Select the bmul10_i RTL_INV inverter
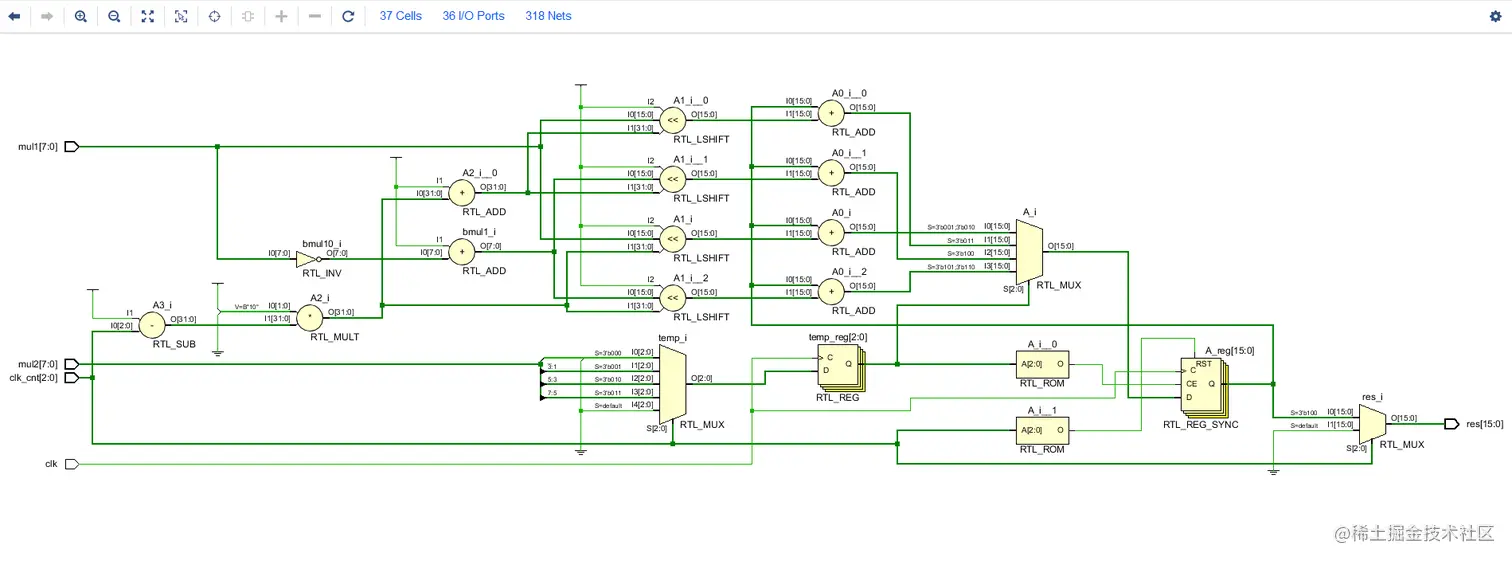Viewport: 1512px width, 561px height. coord(307,259)
